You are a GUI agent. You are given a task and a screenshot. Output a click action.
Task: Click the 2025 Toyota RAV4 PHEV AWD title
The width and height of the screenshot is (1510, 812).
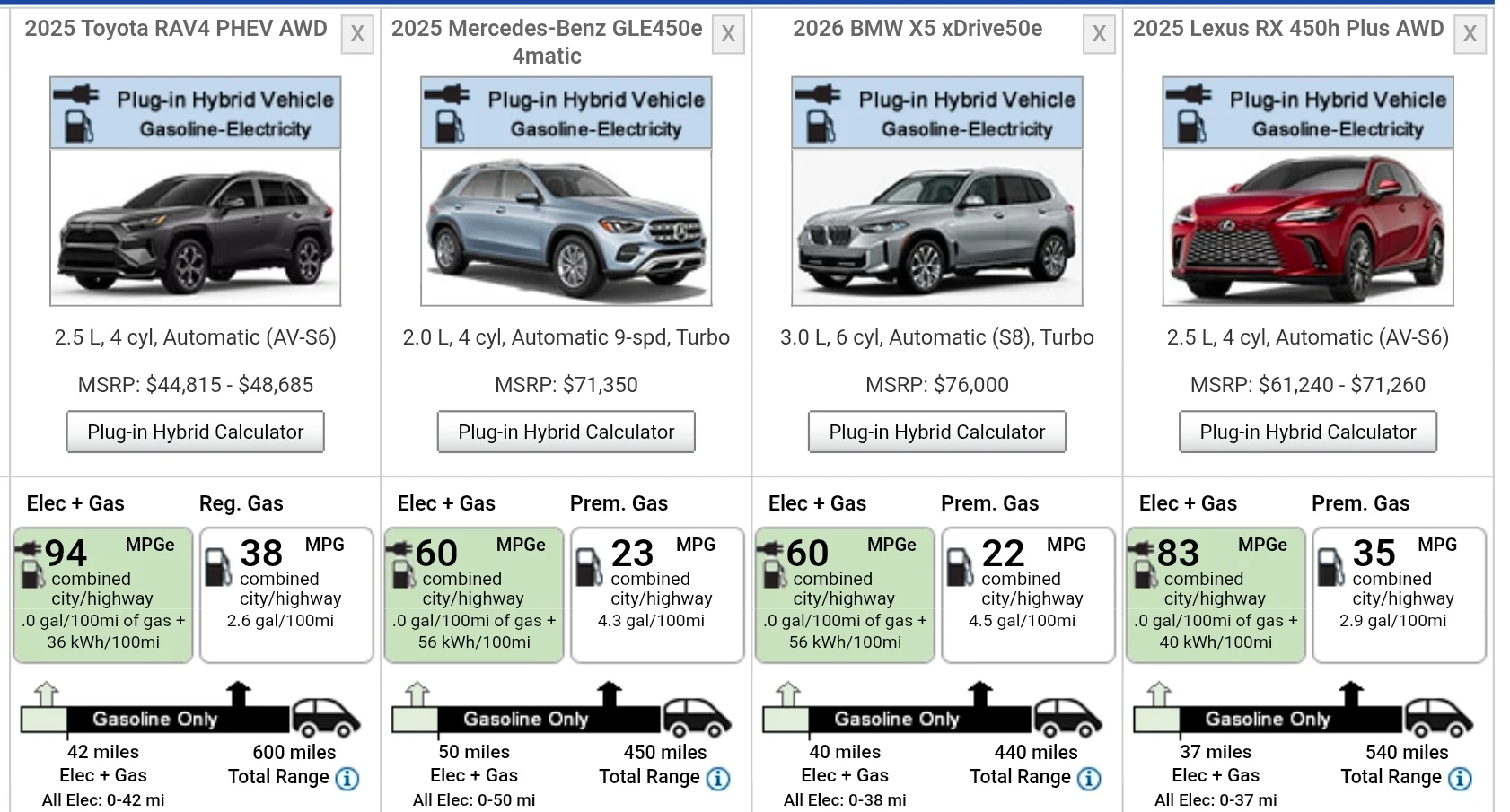tap(176, 29)
